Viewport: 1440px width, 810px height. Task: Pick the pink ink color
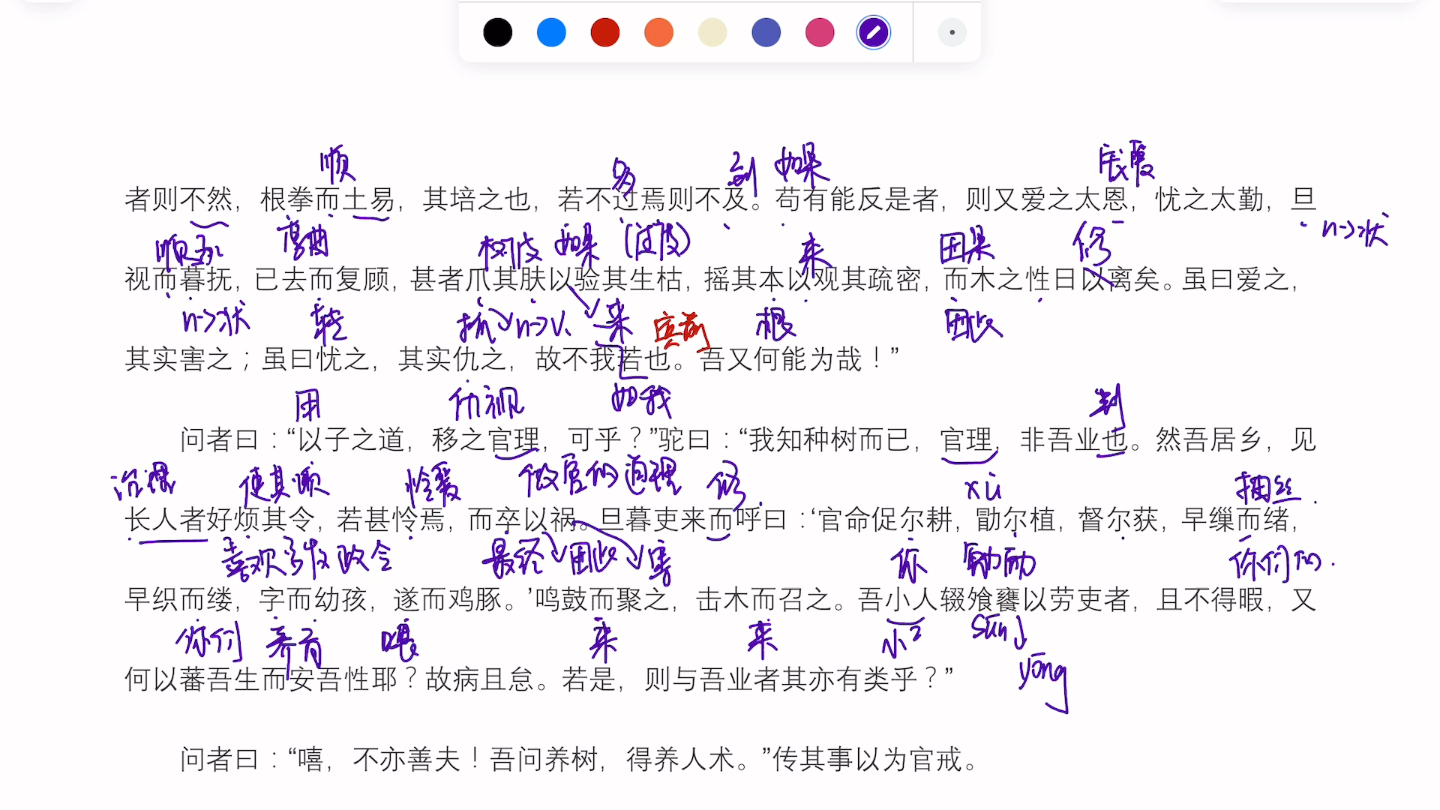click(819, 32)
